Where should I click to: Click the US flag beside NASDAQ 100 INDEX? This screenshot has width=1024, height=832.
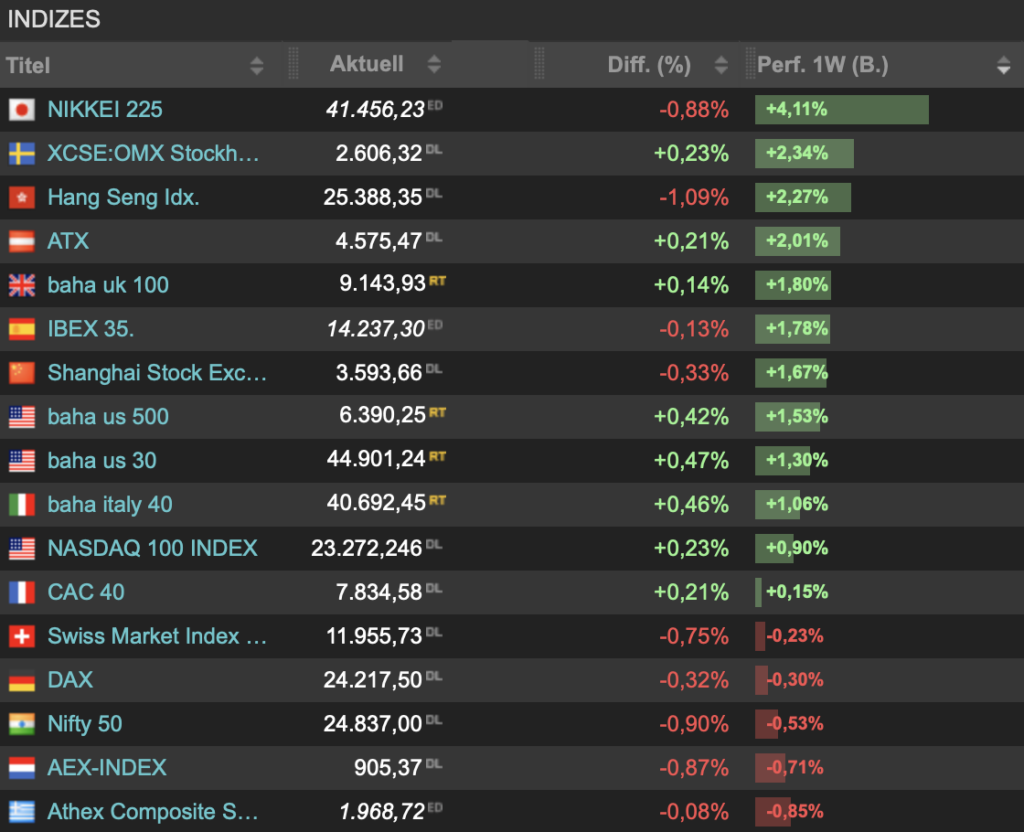tap(22, 549)
